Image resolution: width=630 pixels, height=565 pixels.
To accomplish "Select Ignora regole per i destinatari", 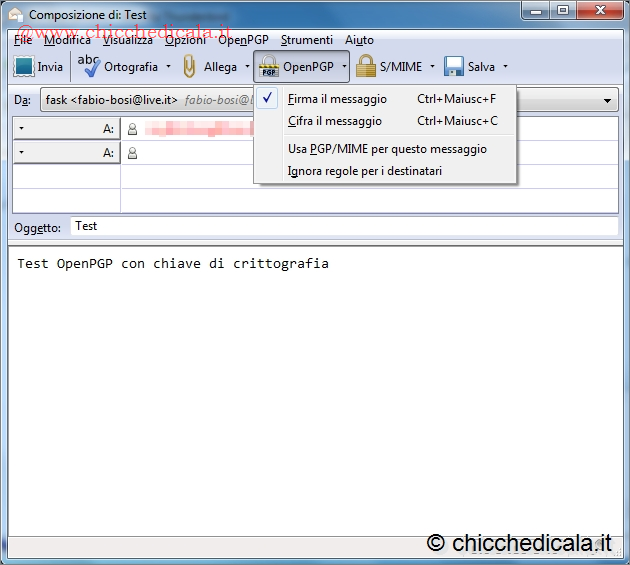I will tap(364, 171).
